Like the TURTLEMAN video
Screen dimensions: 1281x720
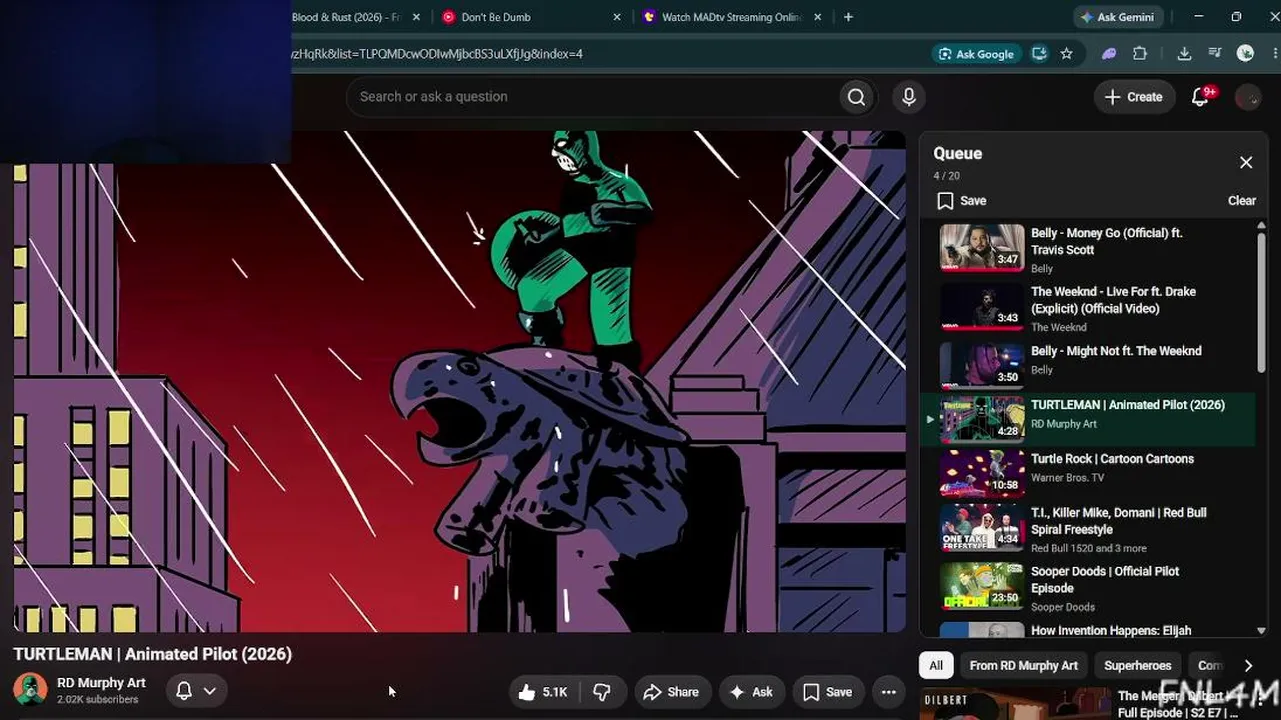pyautogui.click(x=542, y=692)
